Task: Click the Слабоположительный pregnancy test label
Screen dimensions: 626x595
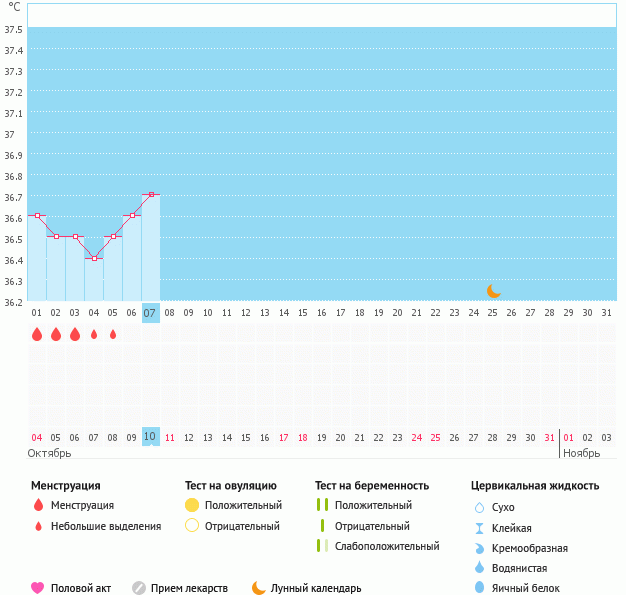Action: (x=389, y=546)
